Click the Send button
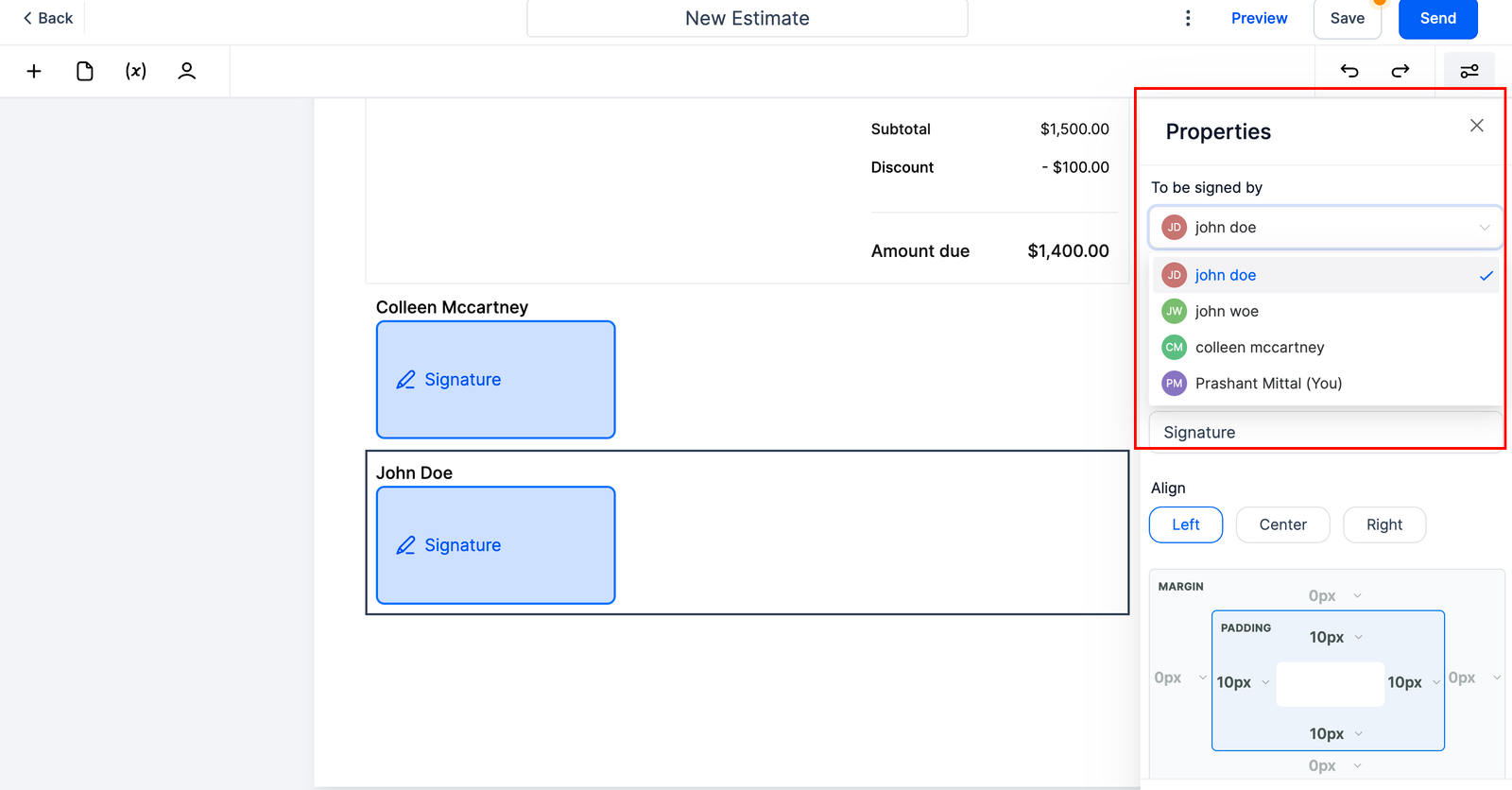This screenshot has width=1512, height=790. pyautogui.click(x=1437, y=18)
